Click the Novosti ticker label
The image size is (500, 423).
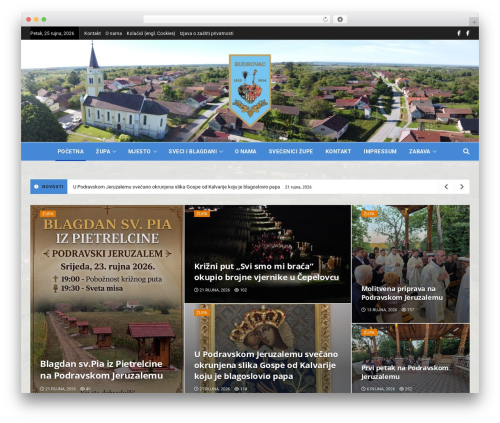tap(49, 187)
